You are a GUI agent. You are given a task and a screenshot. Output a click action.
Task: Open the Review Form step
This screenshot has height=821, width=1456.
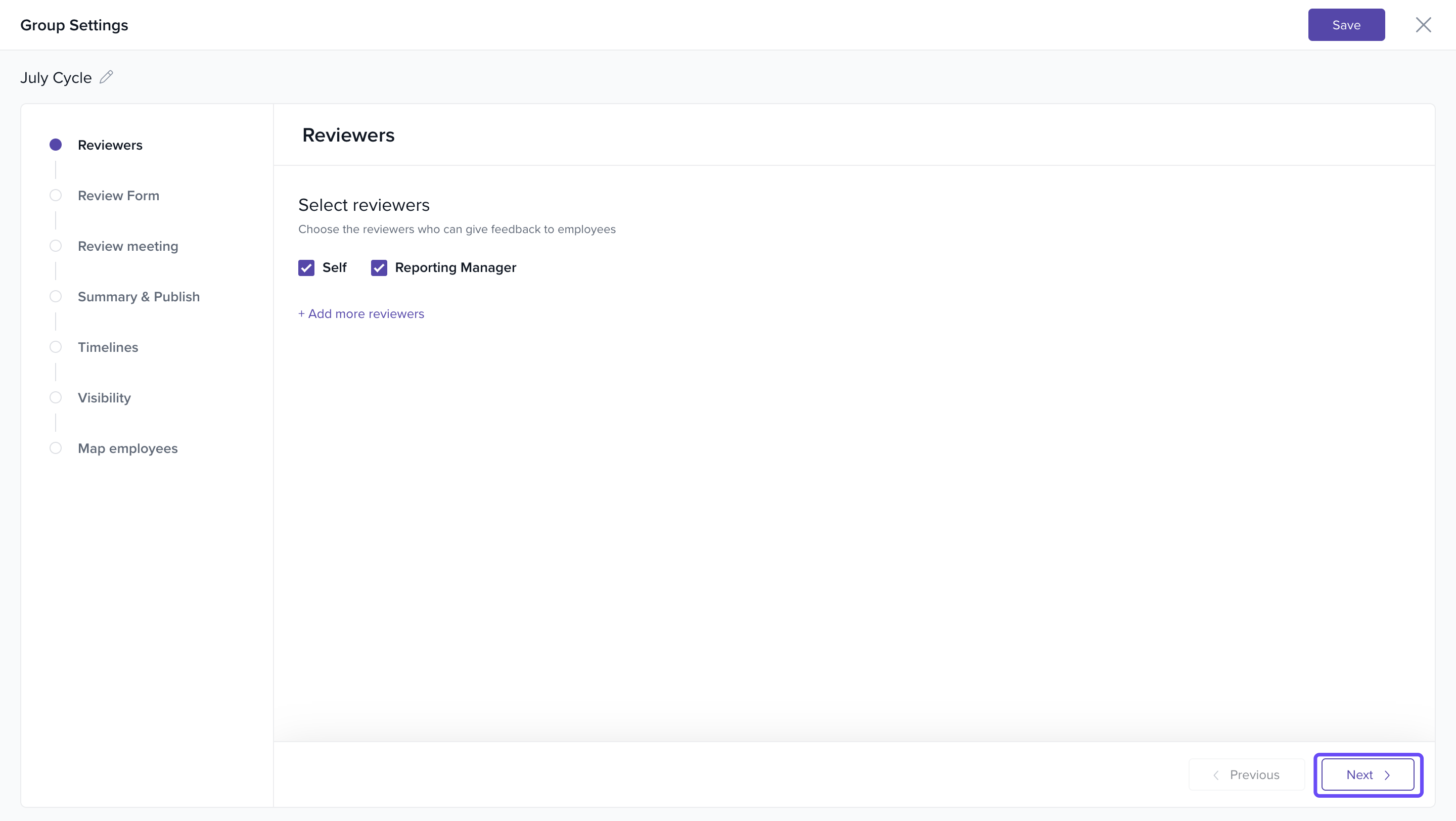[x=118, y=196]
